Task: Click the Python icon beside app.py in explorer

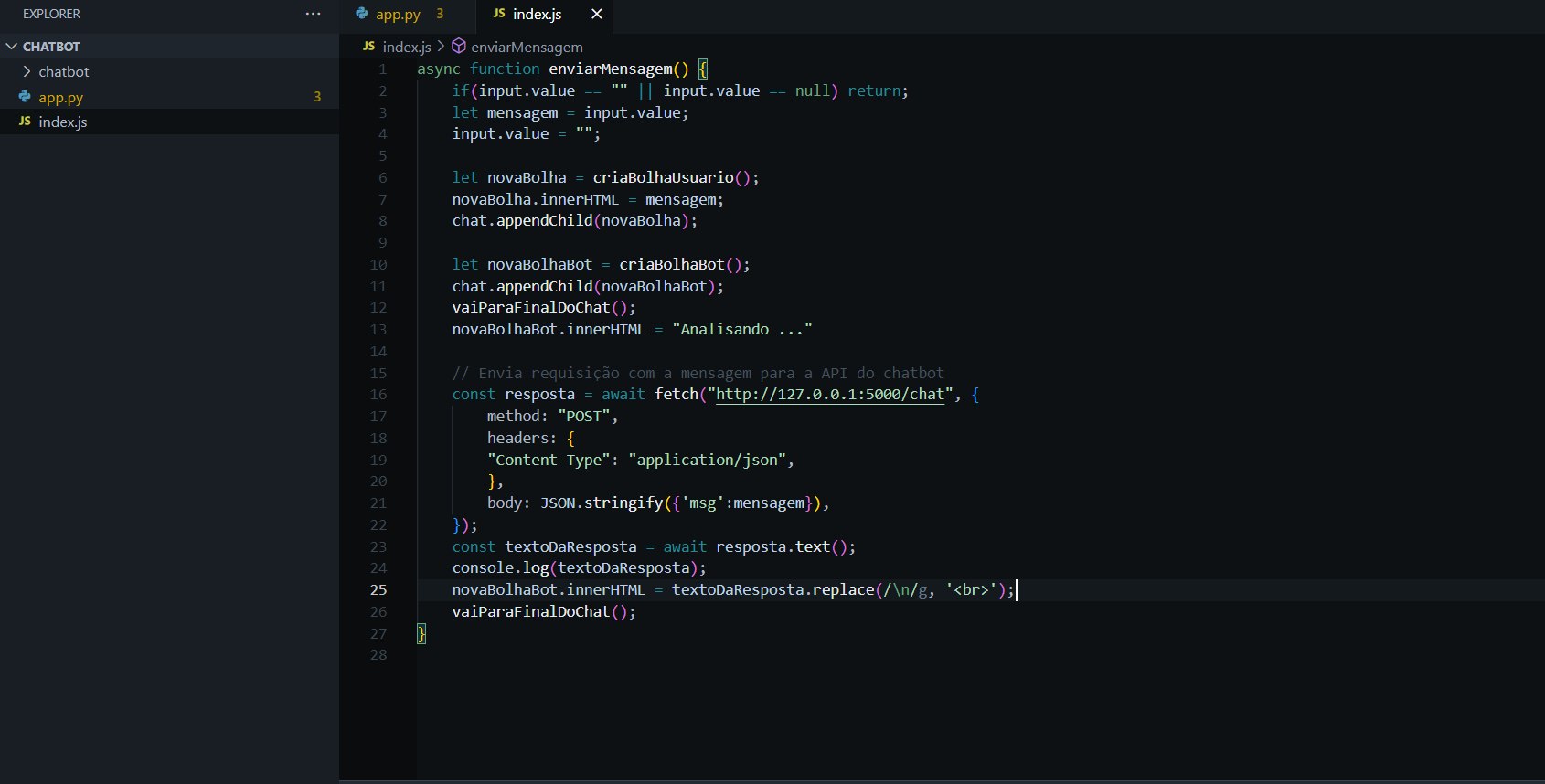Action: click(x=25, y=96)
